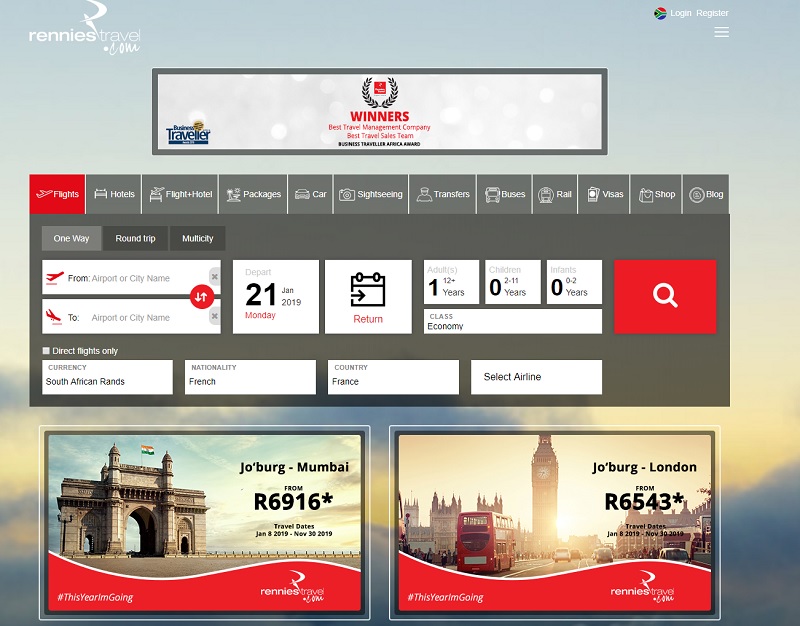Open the Sightseeing tab

tap(371, 194)
